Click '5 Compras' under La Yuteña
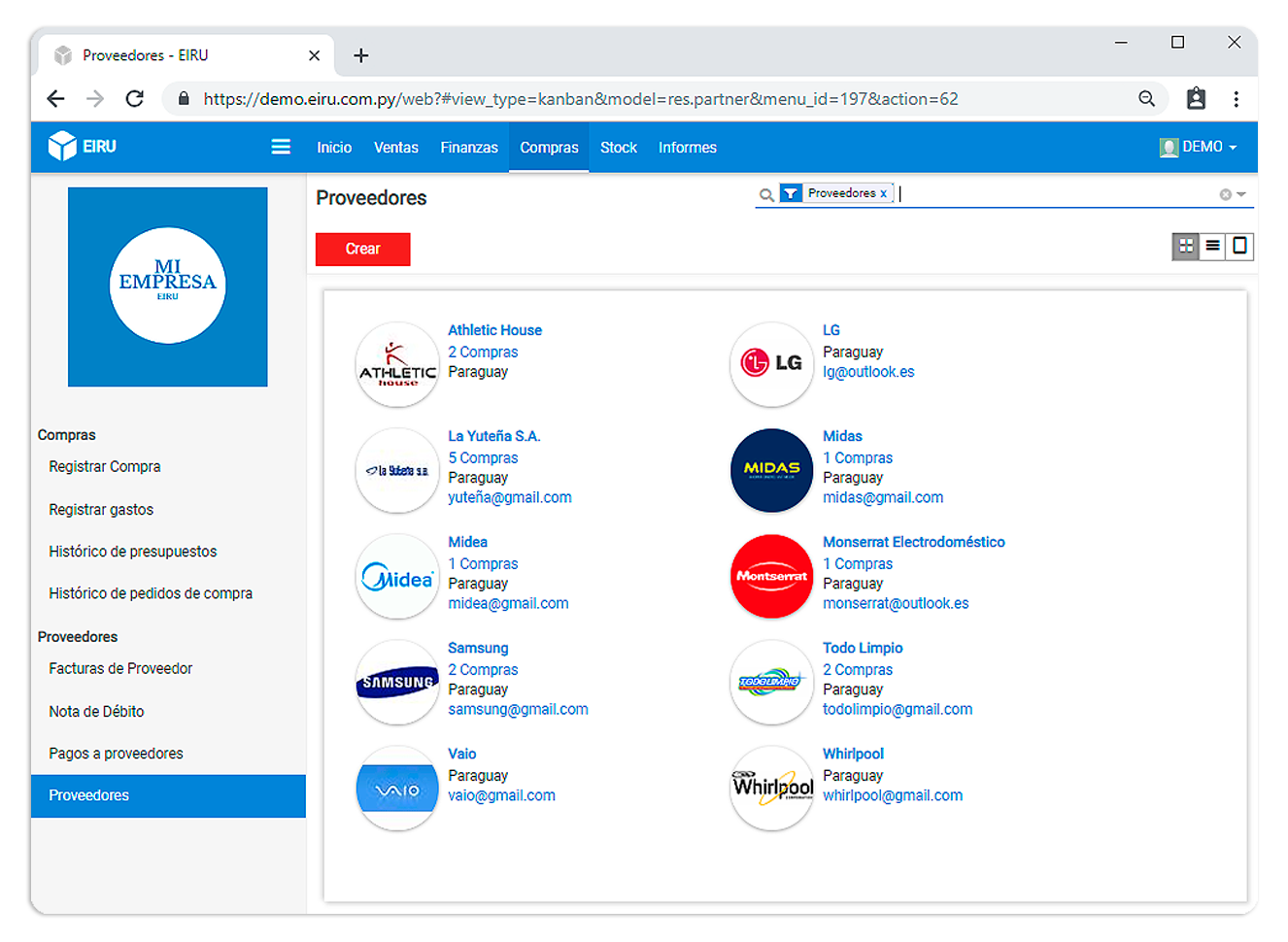The height and width of the screenshot is (942, 1288). (x=483, y=457)
